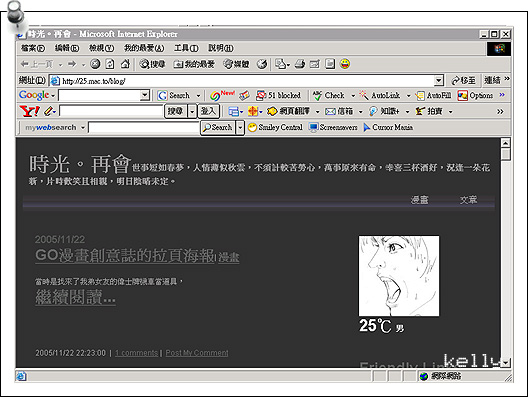Screen dimensions: 528x397
Task: Click the mywebsearch input field
Action: click(x=144, y=128)
